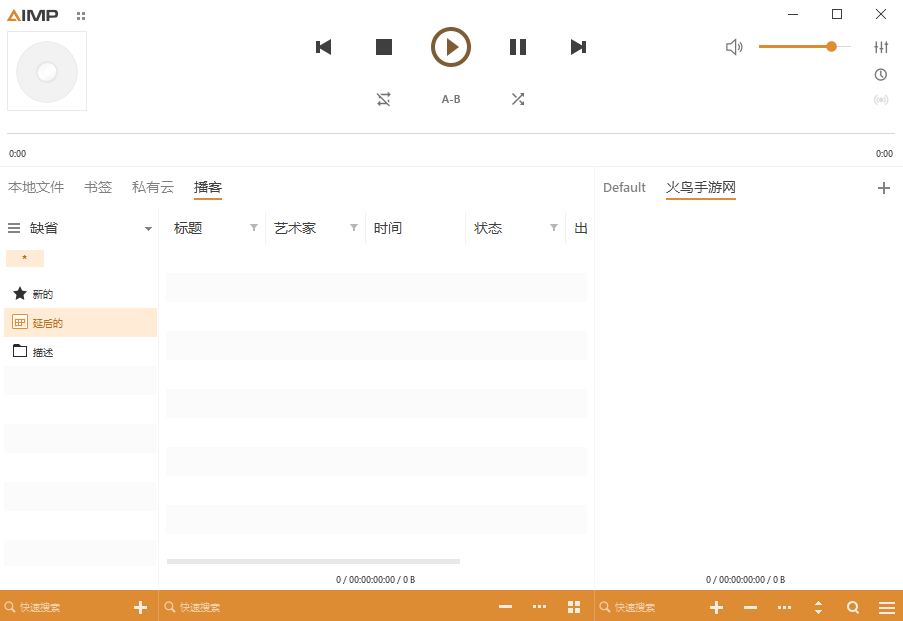Image resolution: width=903 pixels, height=621 pixels.
Task: Open the main menu dots beside AIMP logo
Action: pyautogui.click(x=81, y=16)
